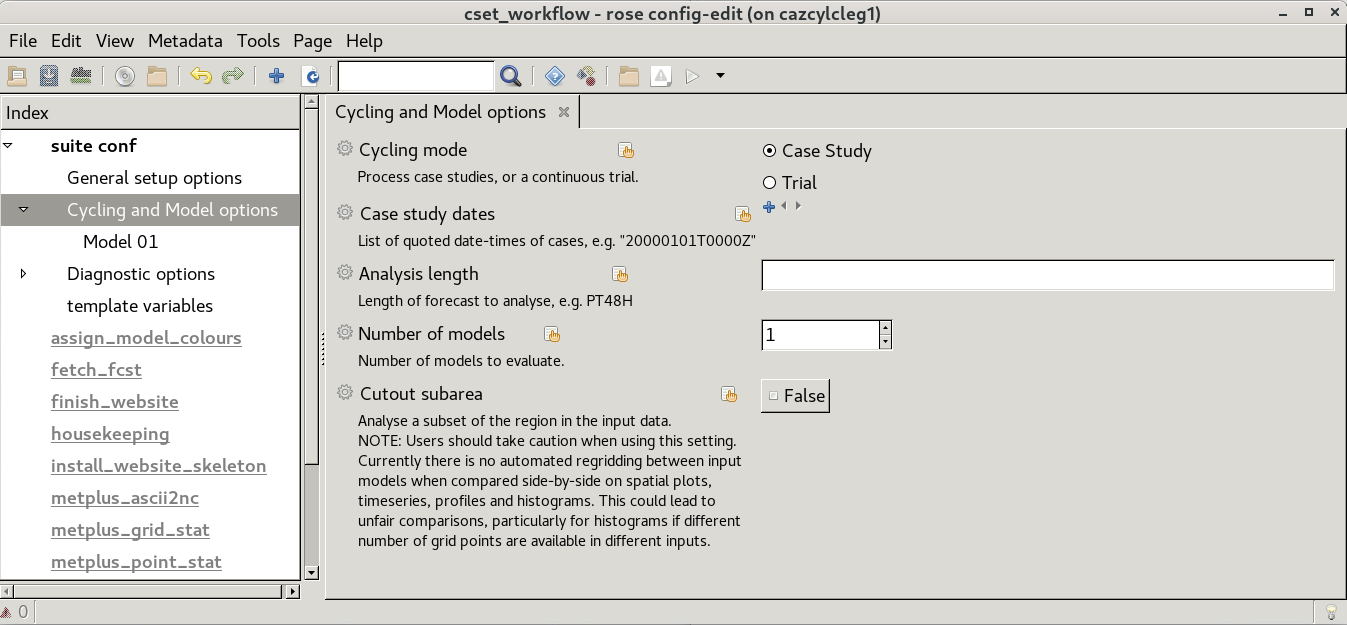Click the Analysis length text field

click(1048, 275)
